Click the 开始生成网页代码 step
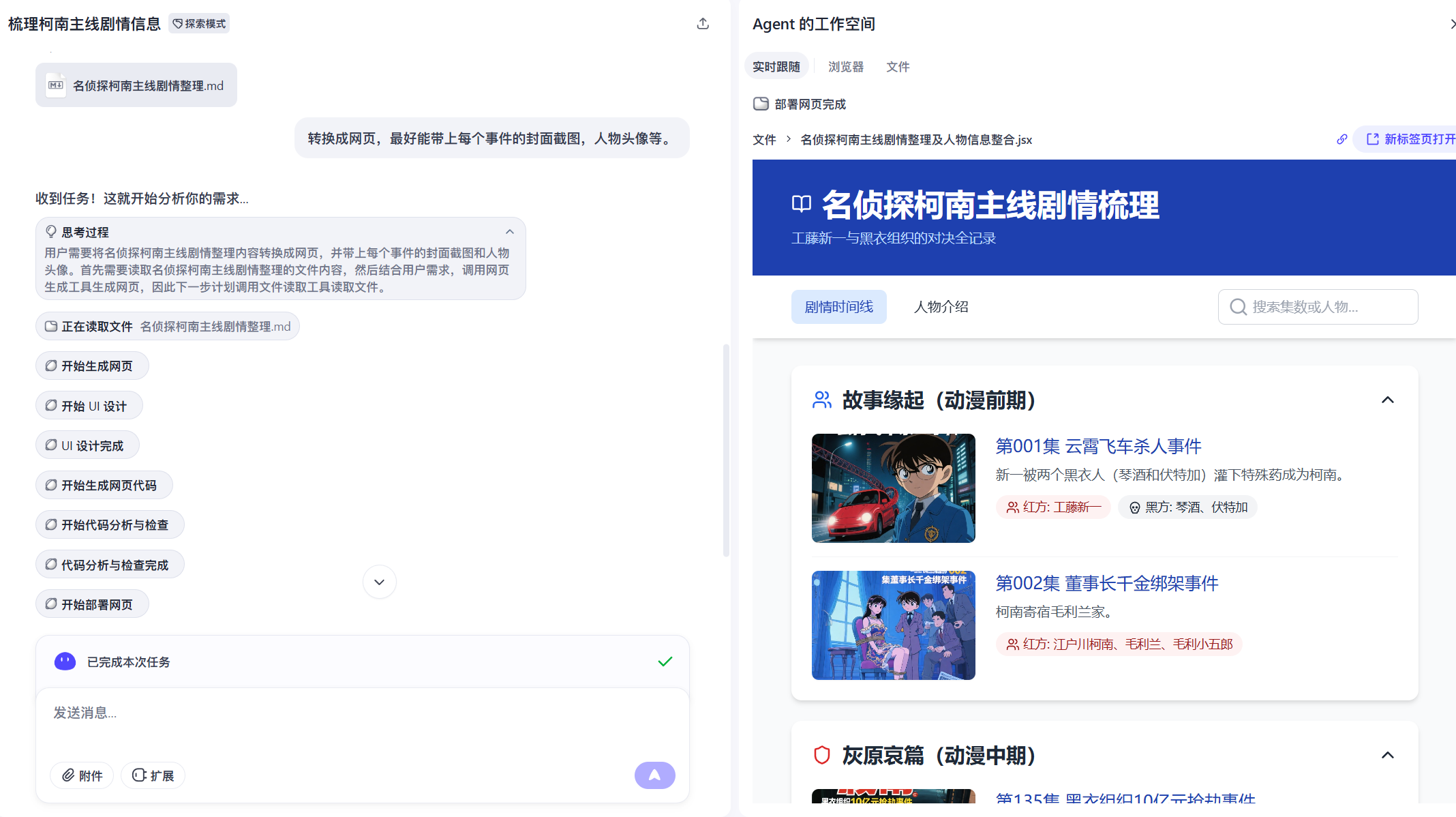The image size is (1456, 817). 104,485
